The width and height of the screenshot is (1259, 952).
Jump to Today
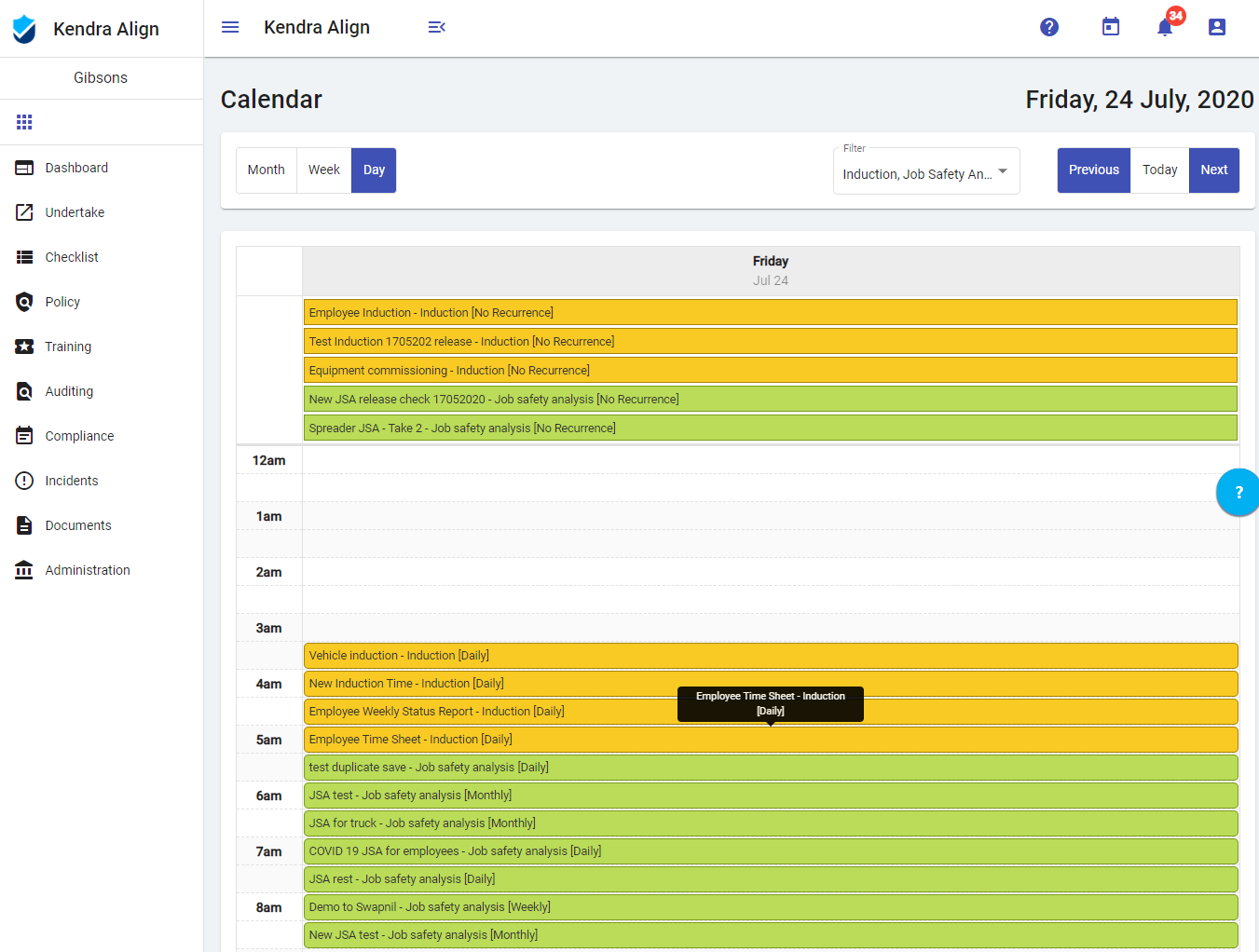coord(1160,170)
